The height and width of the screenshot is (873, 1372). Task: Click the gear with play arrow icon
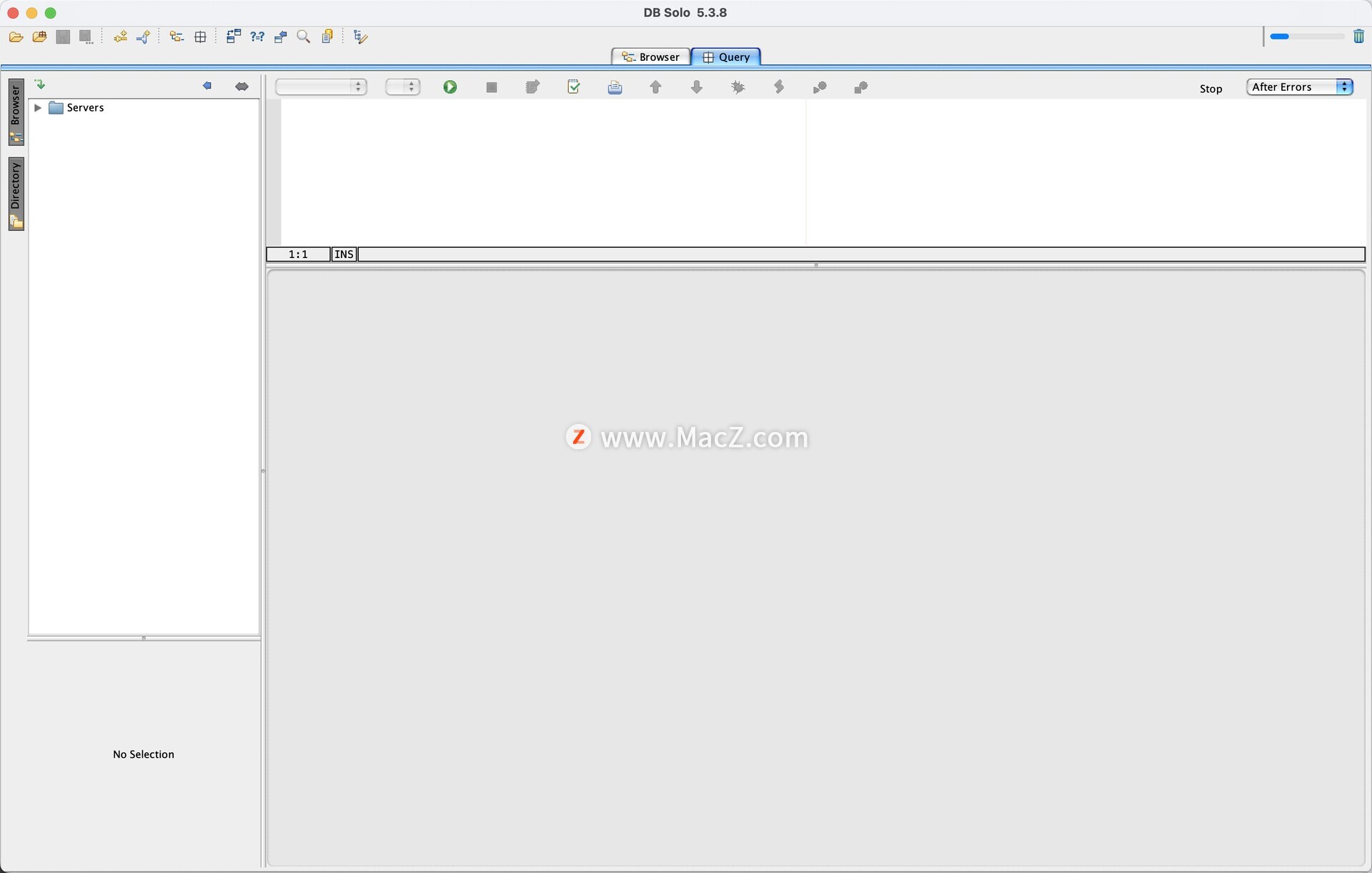(x=820, y=87)
